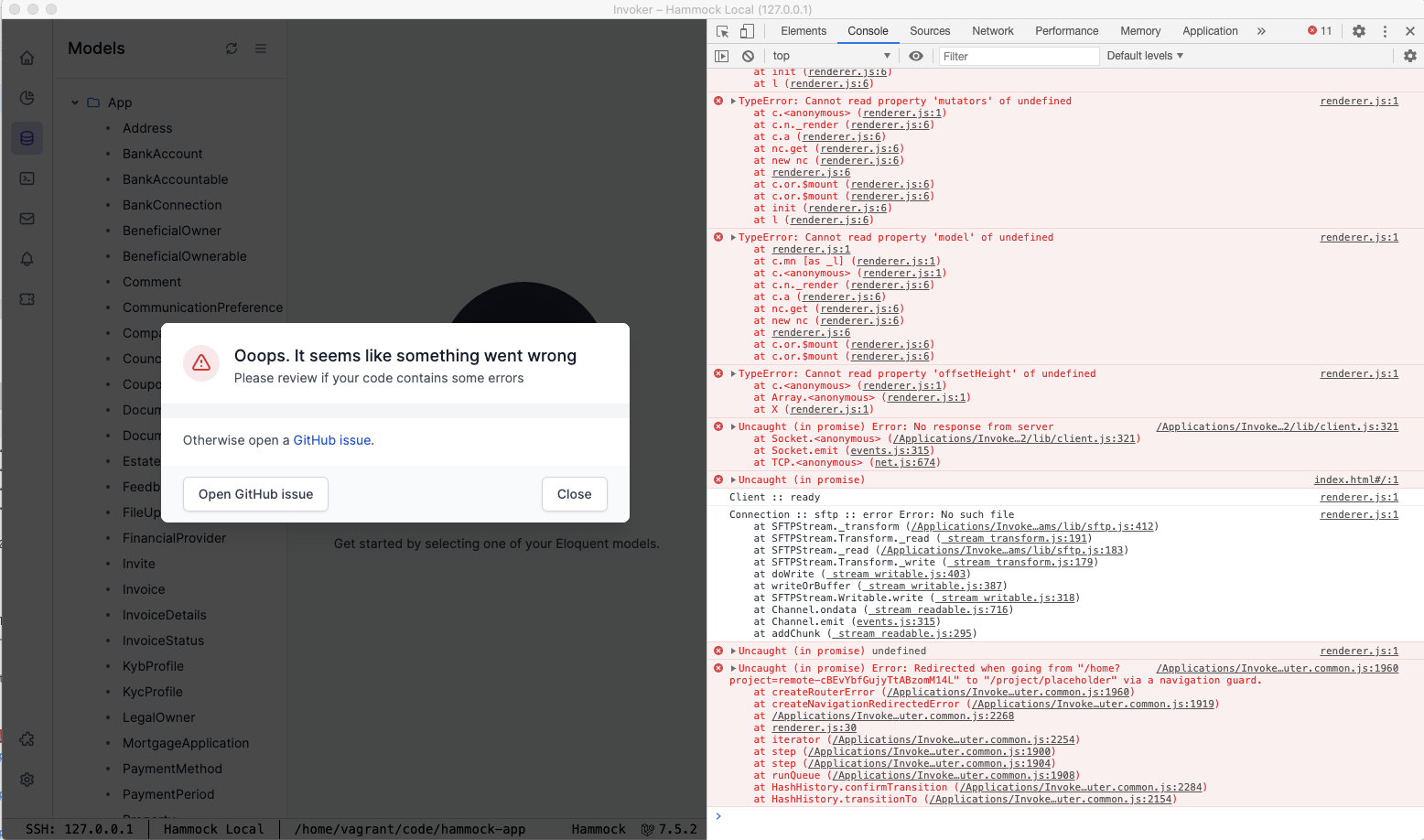Click the Open GitHub issue button
This screenshot has width=1424, height=840.
click(x=254, y=493)
